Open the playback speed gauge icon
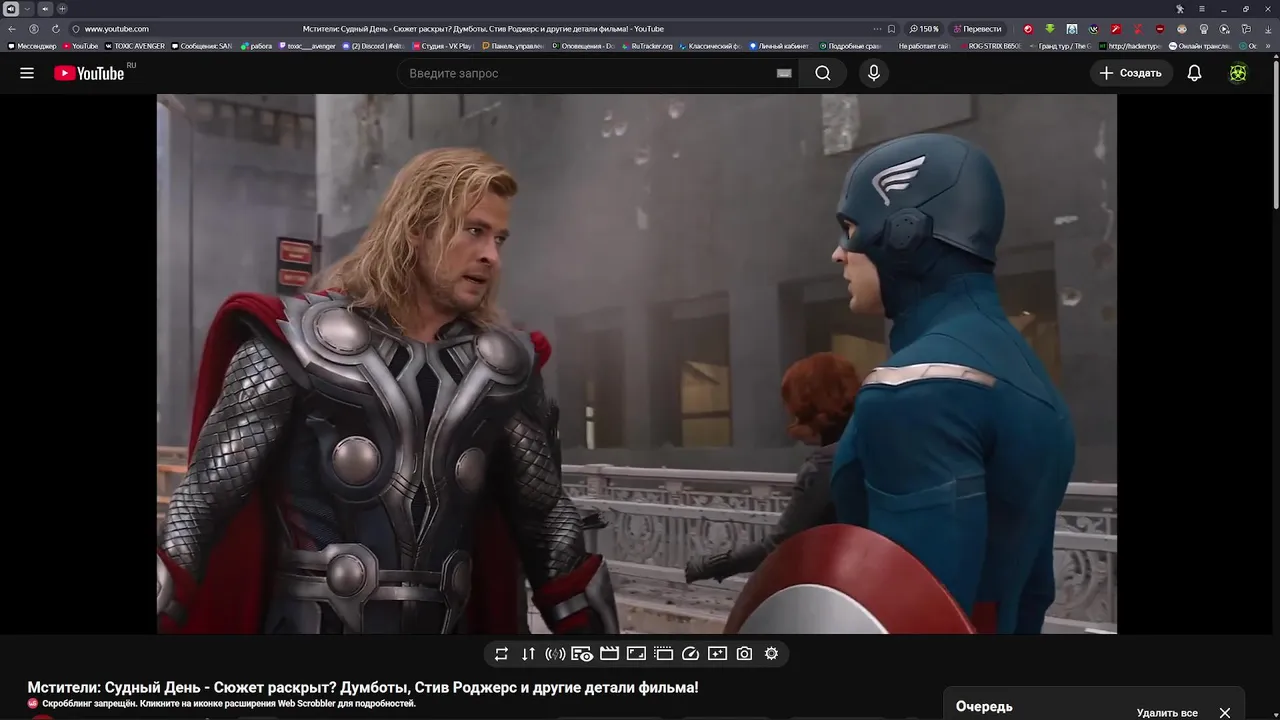 (690, 654)
